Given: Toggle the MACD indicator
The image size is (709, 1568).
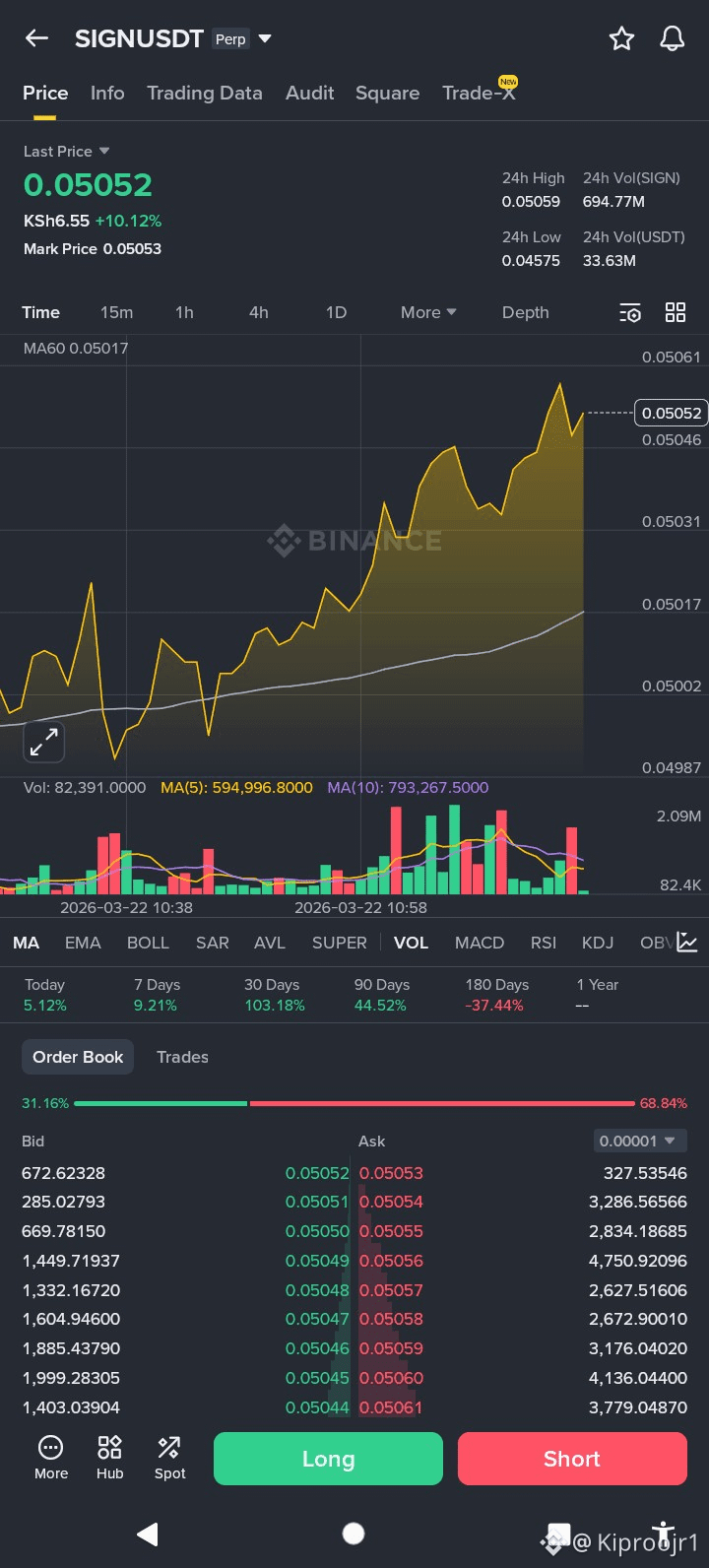Looking at the screenshot, I should click(x=480, y=943).
